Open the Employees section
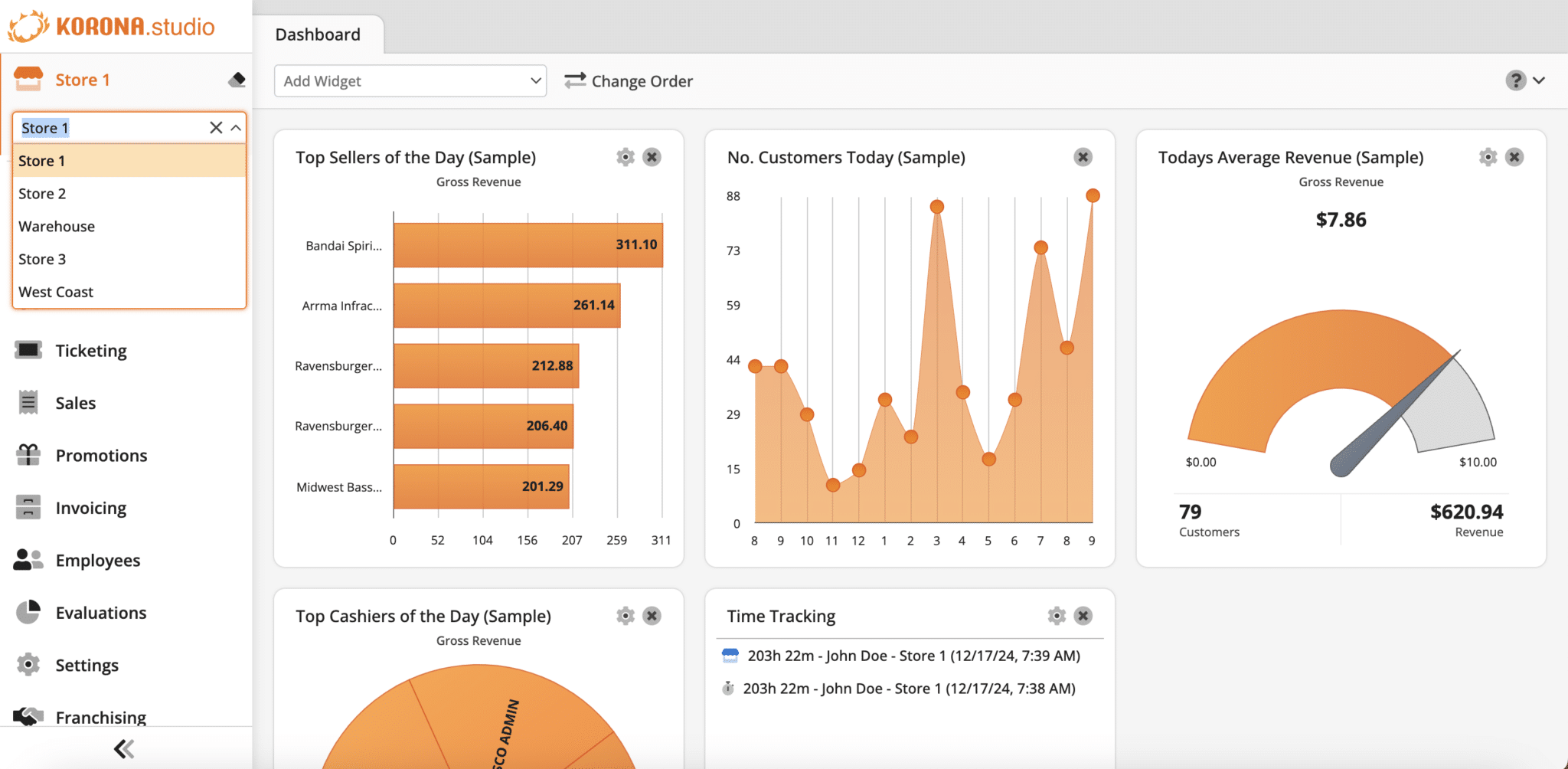The width and height of the screenshot is (1568, 769). pyautogui.click(x=97, y=560)
